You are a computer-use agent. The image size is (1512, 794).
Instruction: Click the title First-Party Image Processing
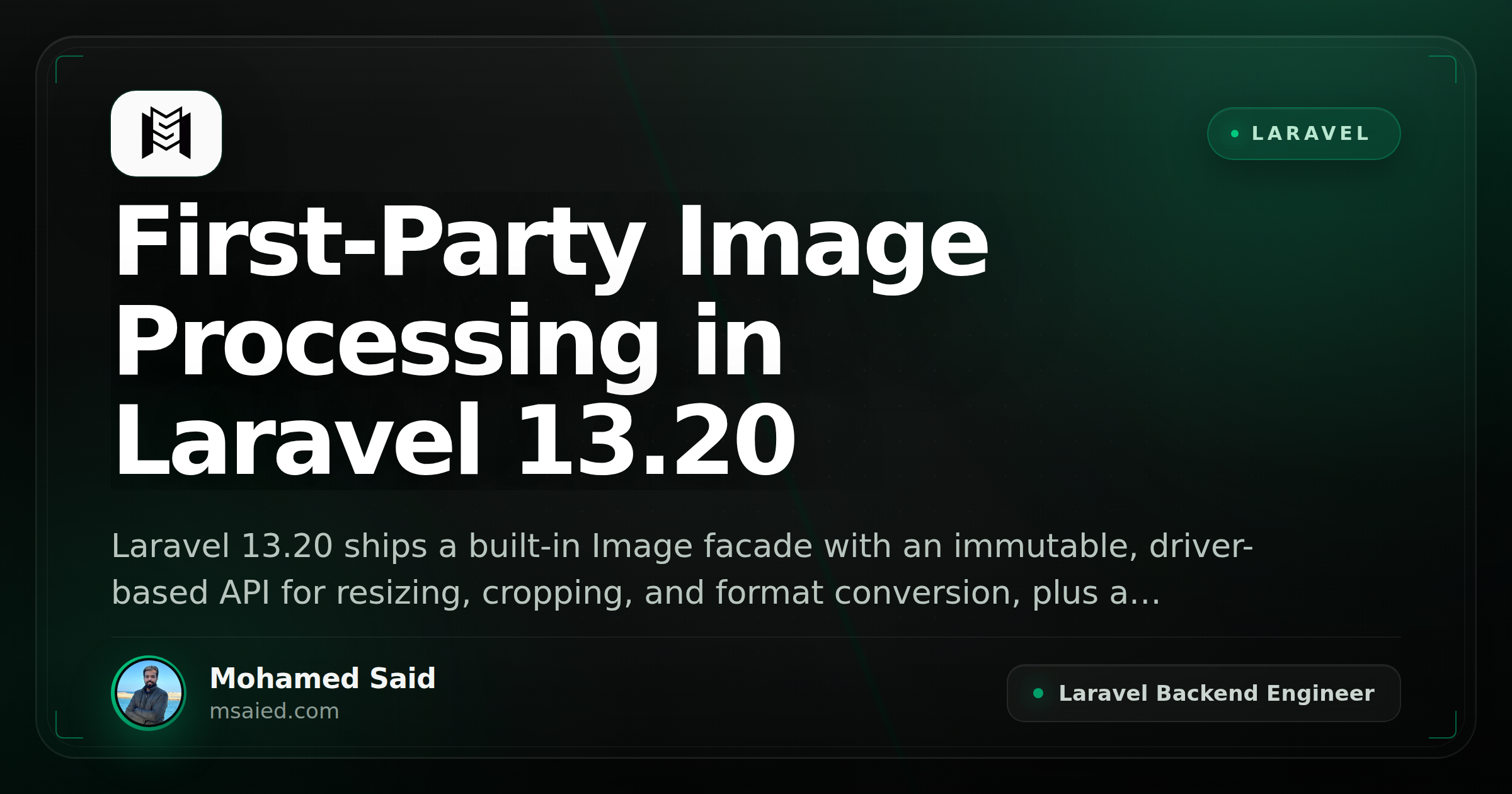(x=551, y=341)
